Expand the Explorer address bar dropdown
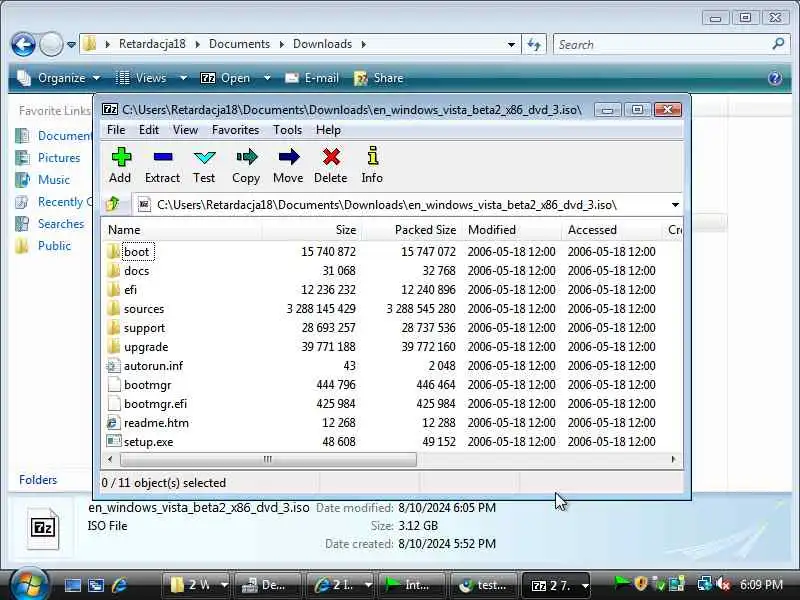800x600 pixels. click(x=511, y=44)
